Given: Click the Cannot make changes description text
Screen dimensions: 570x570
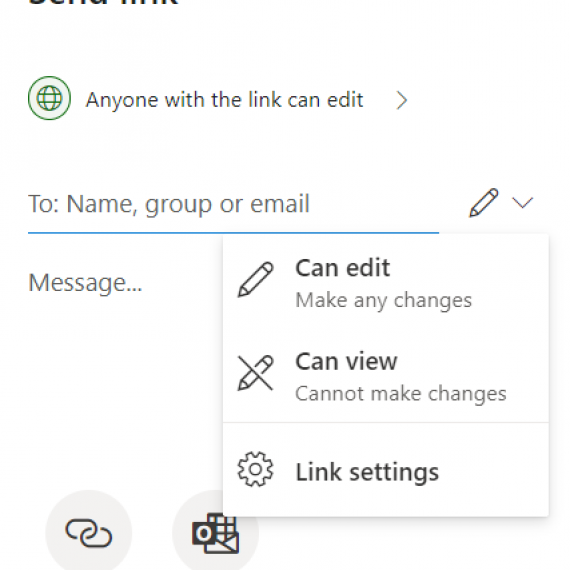Looking at the screenshot, I should (401, 394).
